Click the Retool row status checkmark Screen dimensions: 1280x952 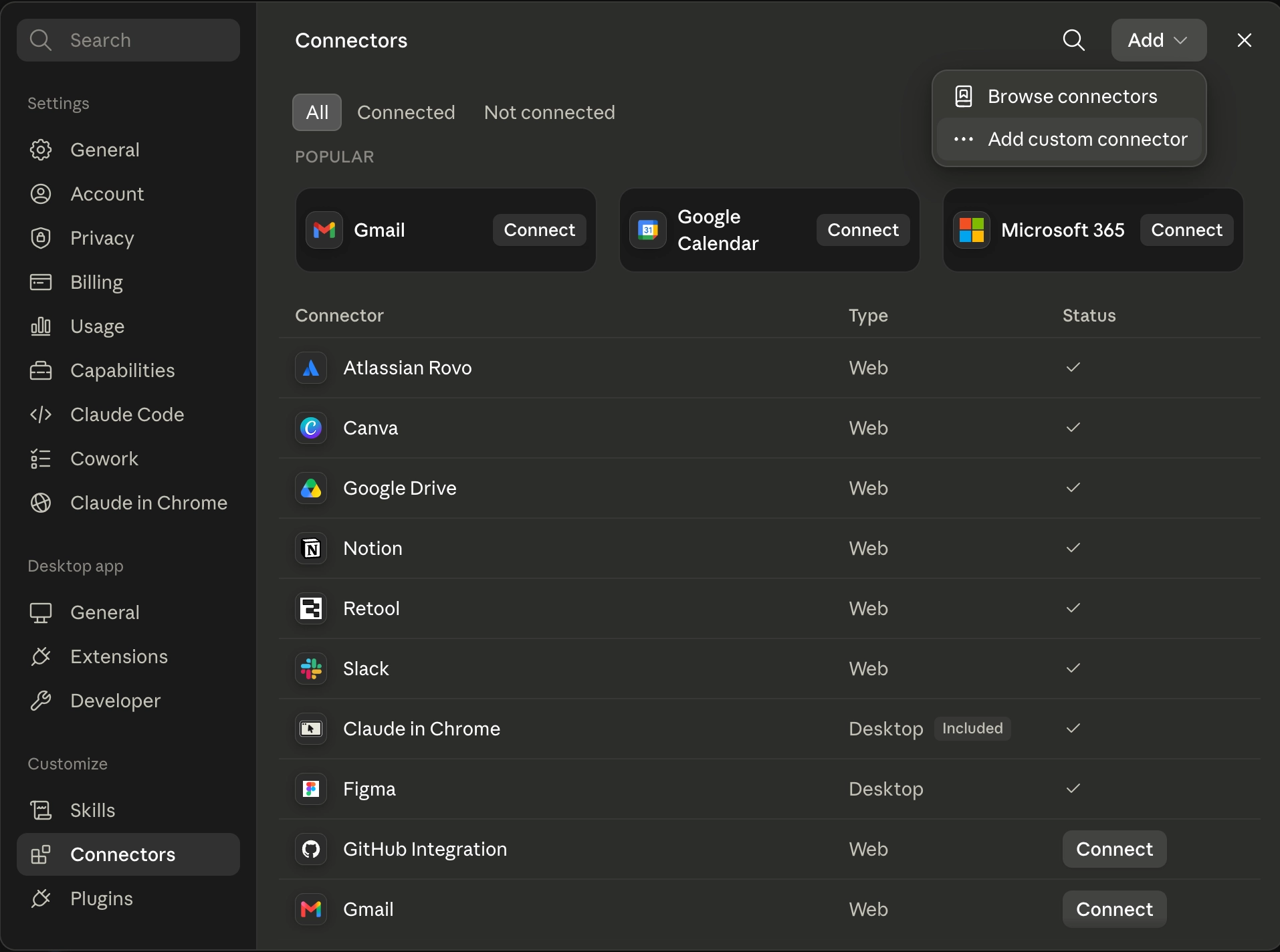click(x=1073, y=608)
